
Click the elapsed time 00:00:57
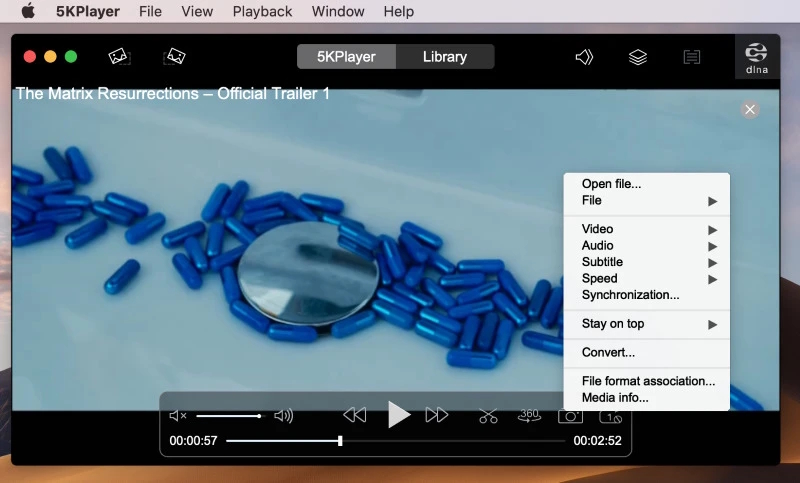click(x=193, y=441)
